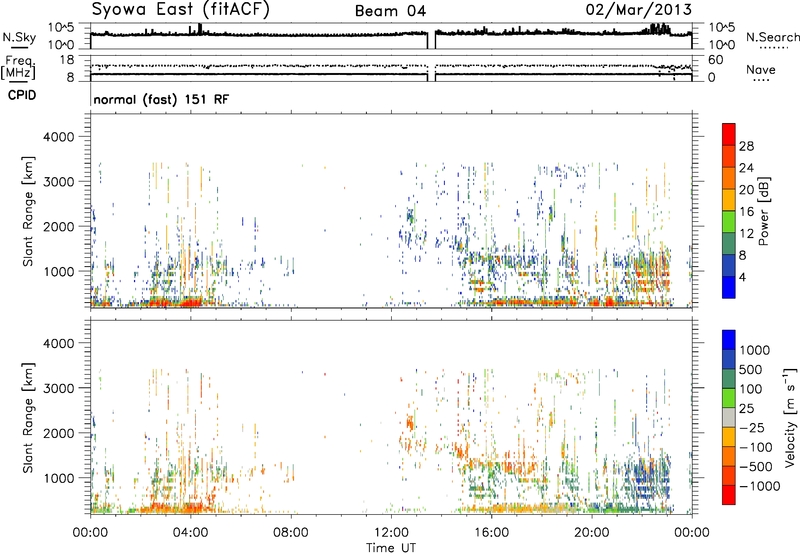Click the "N.Sky" legend label

(x=19, y=37)
